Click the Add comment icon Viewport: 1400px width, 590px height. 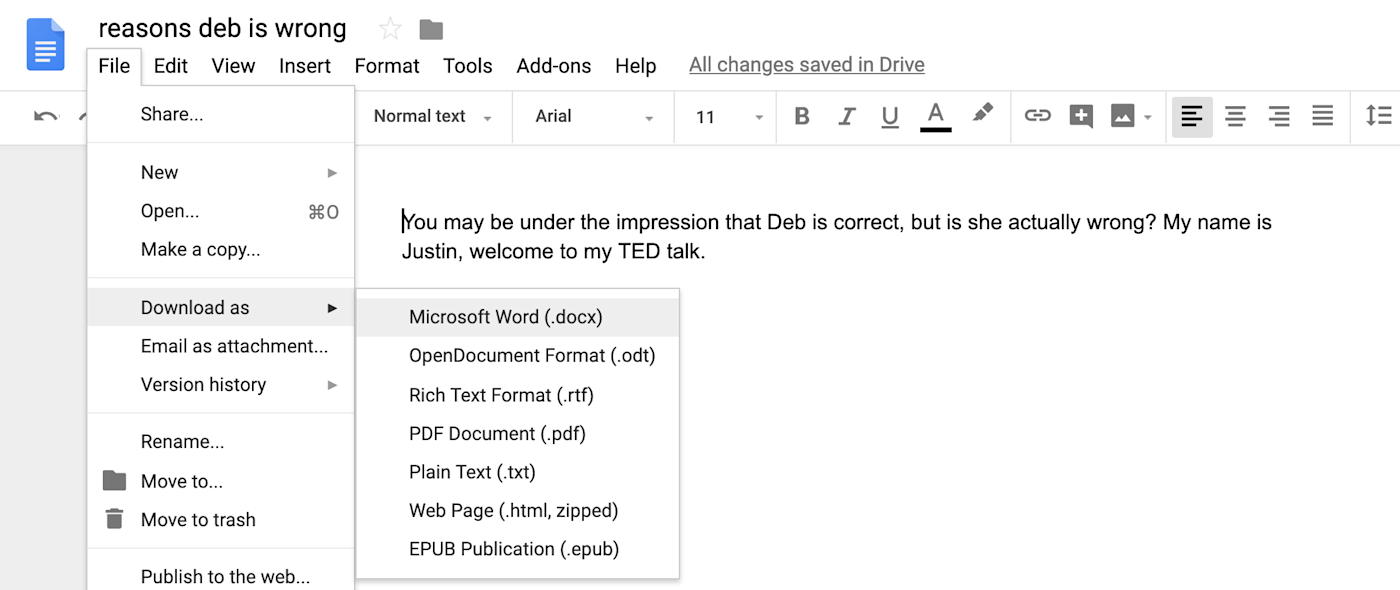click(1081, 116)
